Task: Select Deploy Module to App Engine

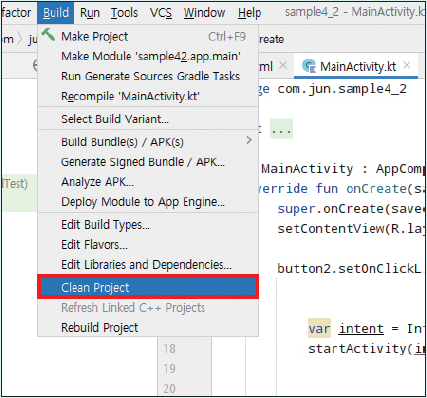Action: pos(148,202)
